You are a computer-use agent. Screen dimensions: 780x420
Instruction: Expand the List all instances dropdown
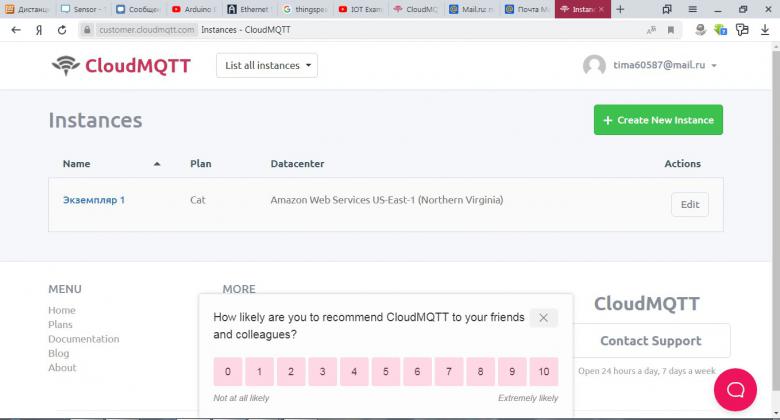[x=267, y=65]
